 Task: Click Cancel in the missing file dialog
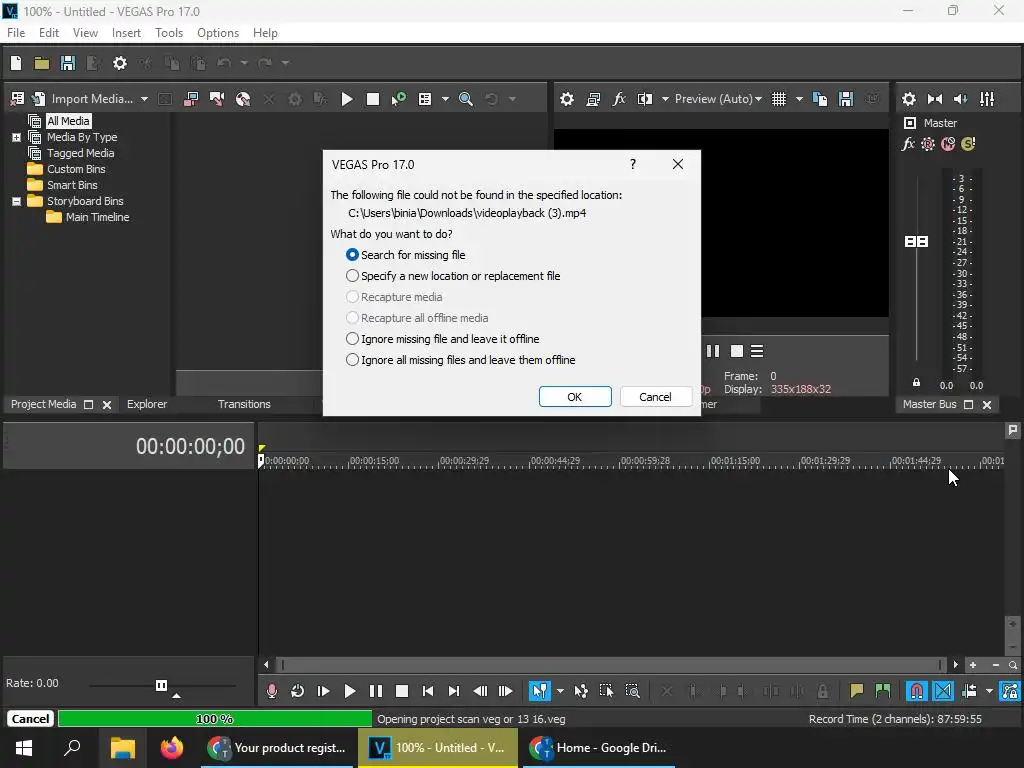click(655, 396)
